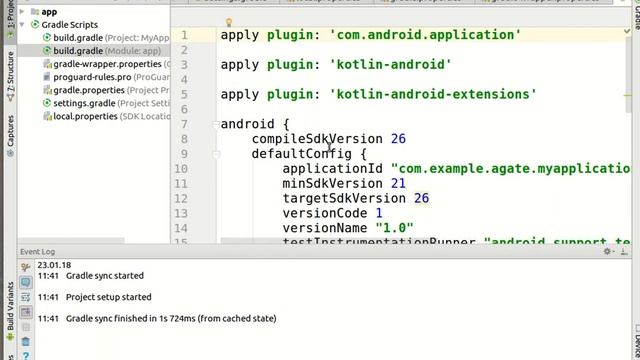Open help via blue question mark icon
The image size is (640, 360).
pyautogui.click(x=25, y=356)
